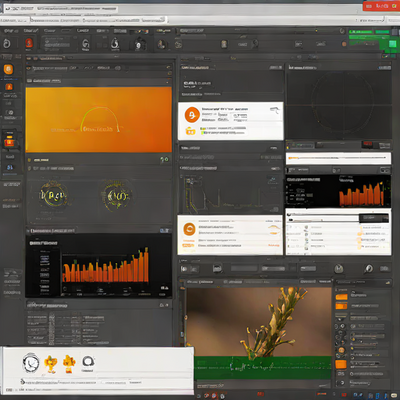Click the dark round icon beside the flame icon
The image size is (400, 400).
coord(139,44)
